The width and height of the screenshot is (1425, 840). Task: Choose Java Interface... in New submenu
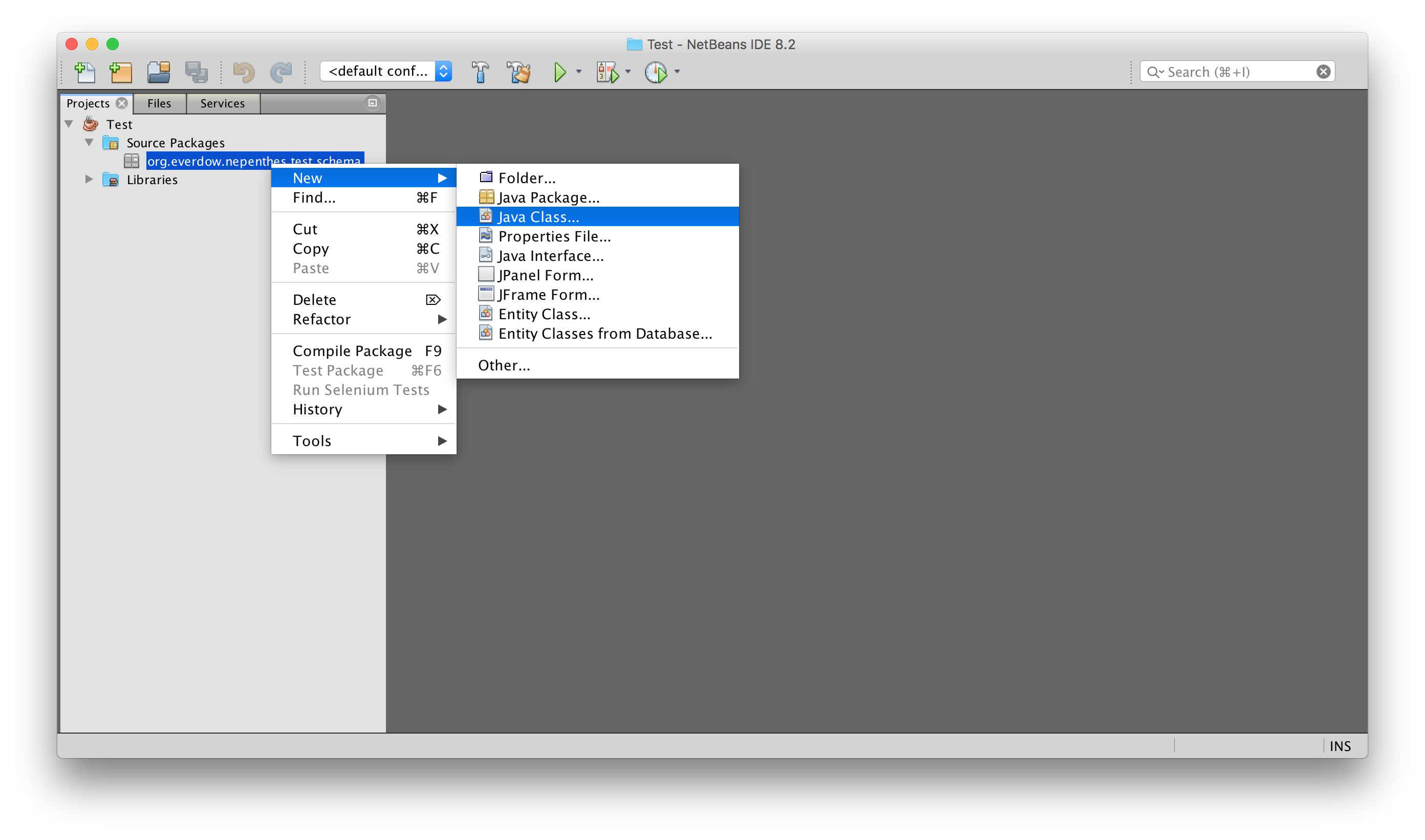click(597, 256)
